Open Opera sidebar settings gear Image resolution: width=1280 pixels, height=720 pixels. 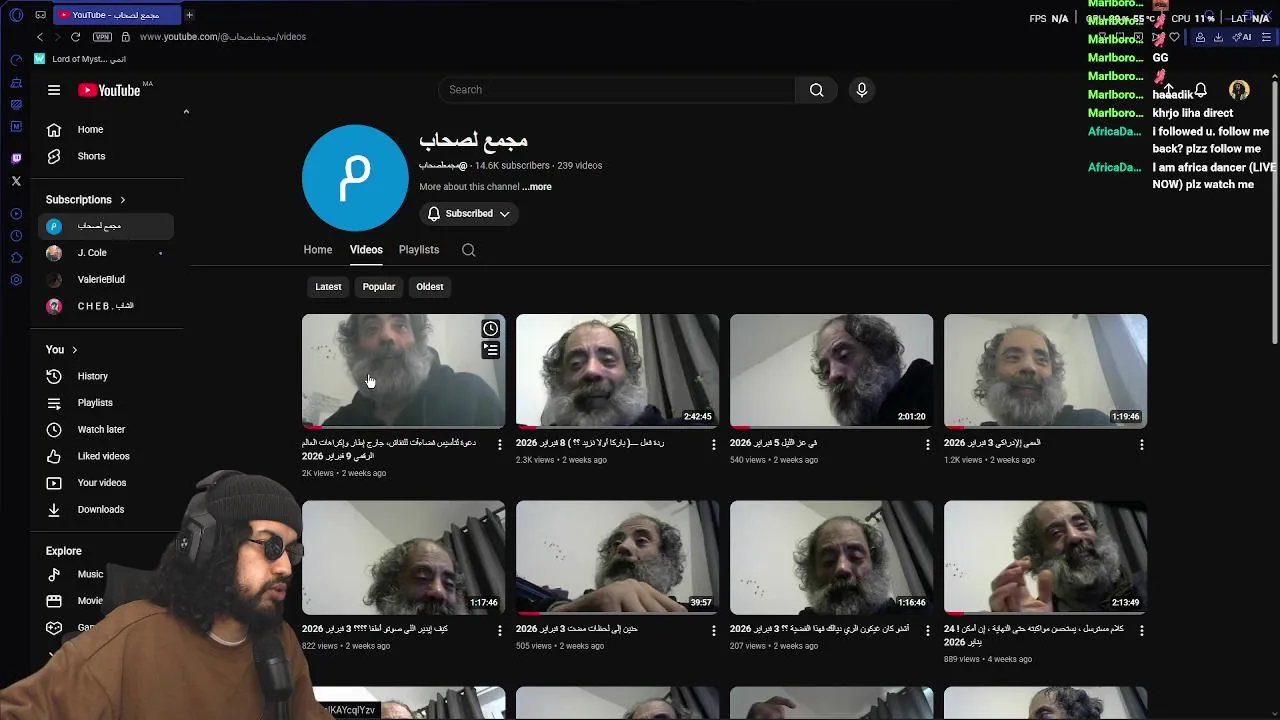pyautogui.click(x=16, y=280)
